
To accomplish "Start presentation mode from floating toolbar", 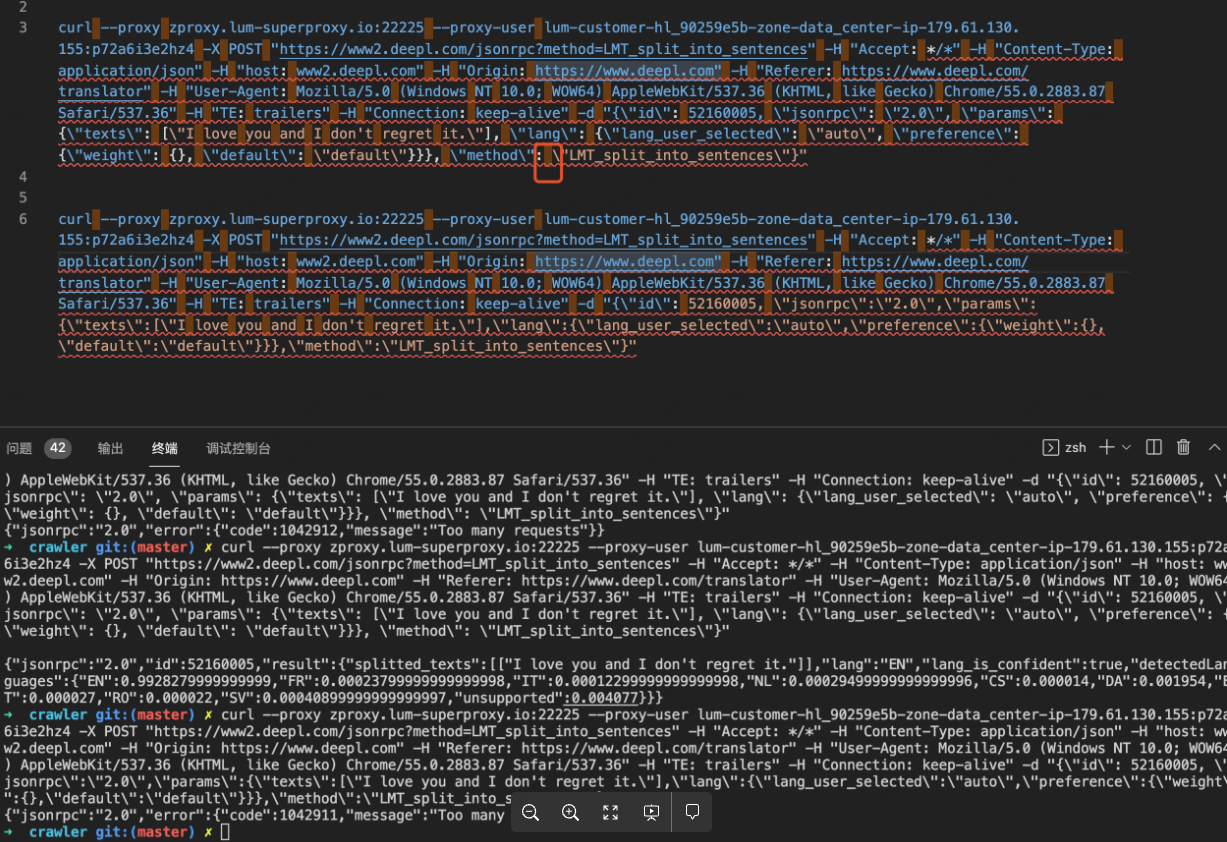I will 652,813.
